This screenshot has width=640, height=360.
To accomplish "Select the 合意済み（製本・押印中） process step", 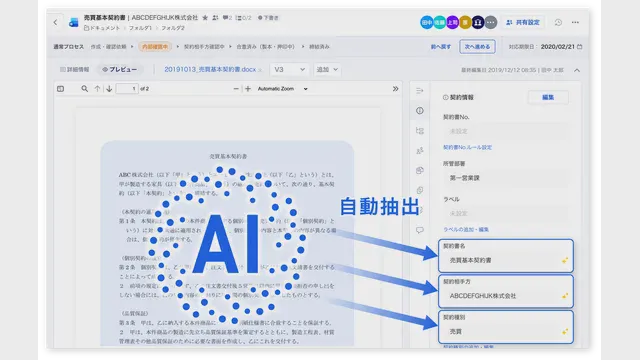I will [265, 47].
